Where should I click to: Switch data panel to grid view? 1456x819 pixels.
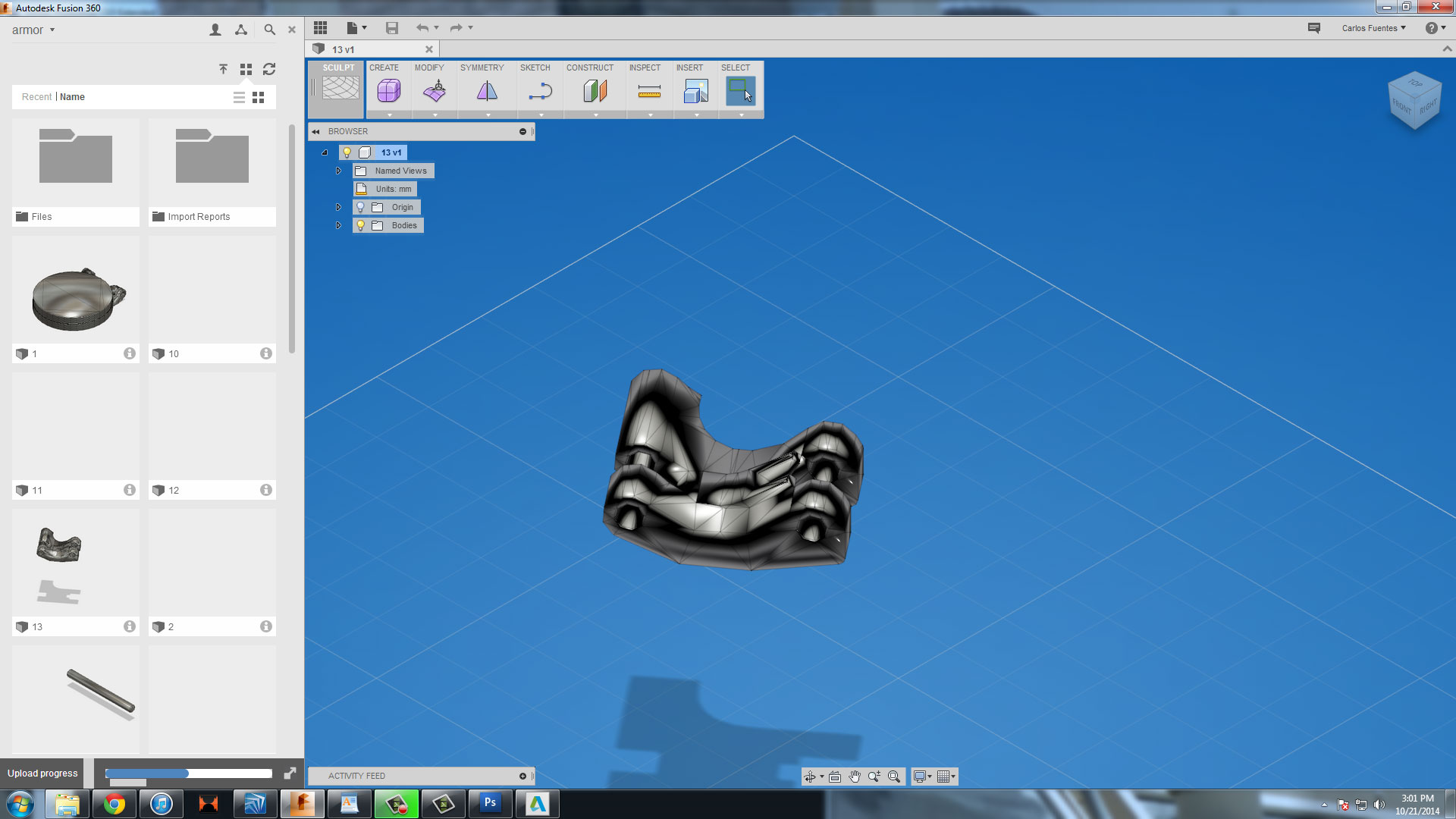point(259,97)
